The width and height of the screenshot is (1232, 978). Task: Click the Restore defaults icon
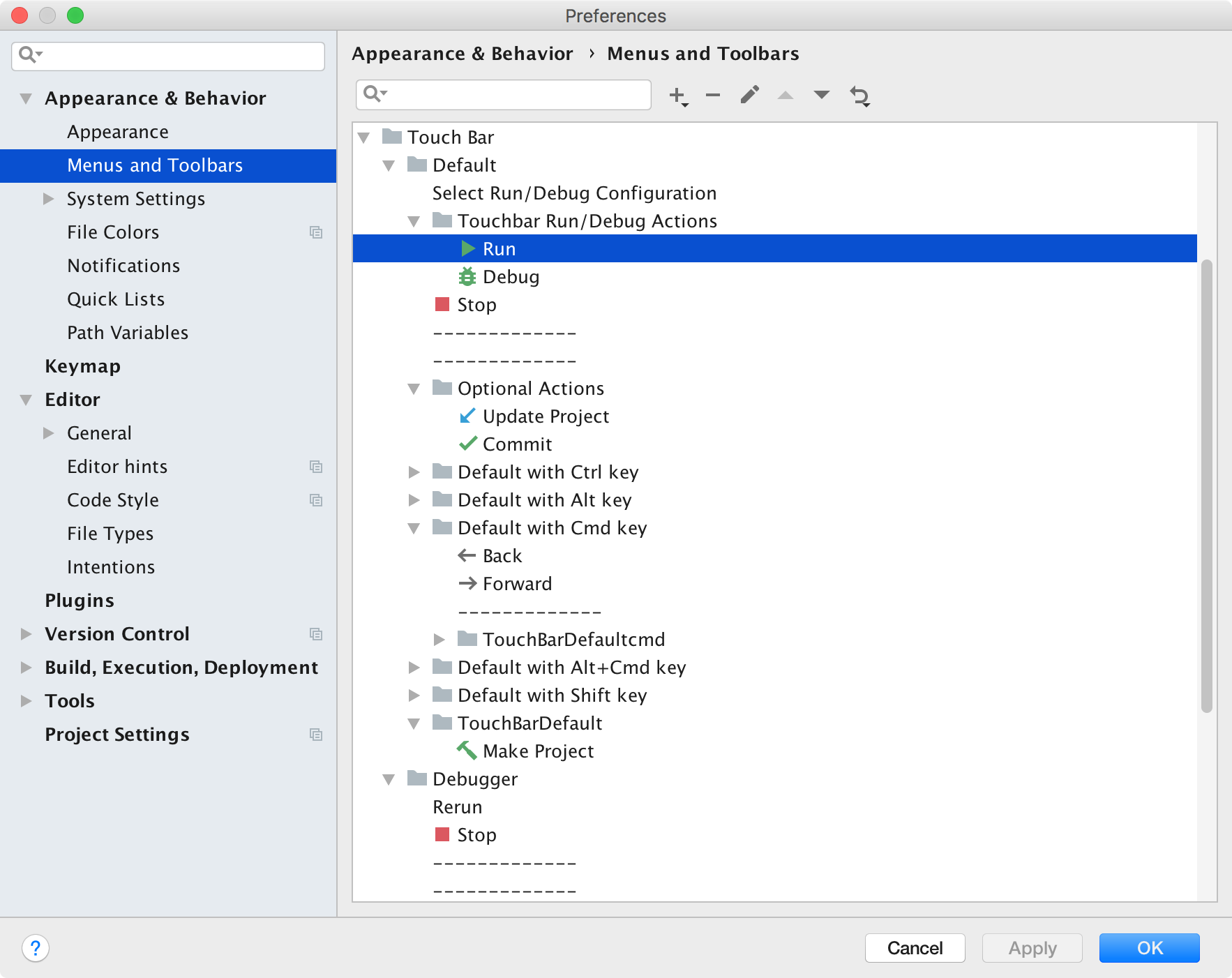859,96
